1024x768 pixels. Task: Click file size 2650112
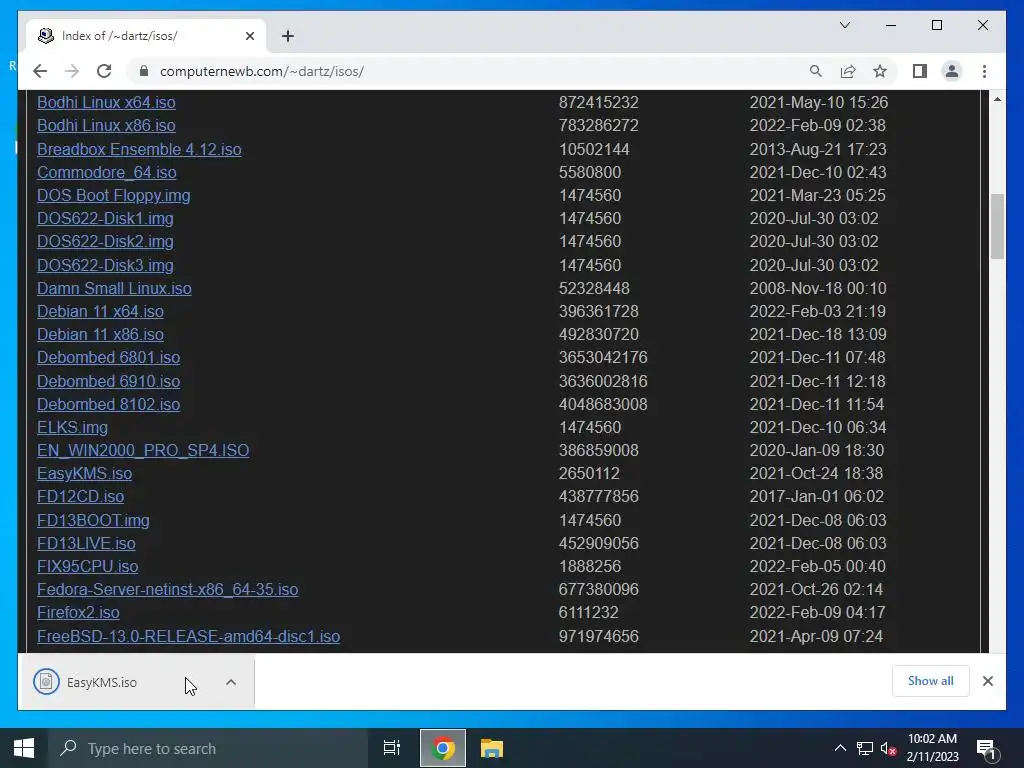tap(589, 473)
